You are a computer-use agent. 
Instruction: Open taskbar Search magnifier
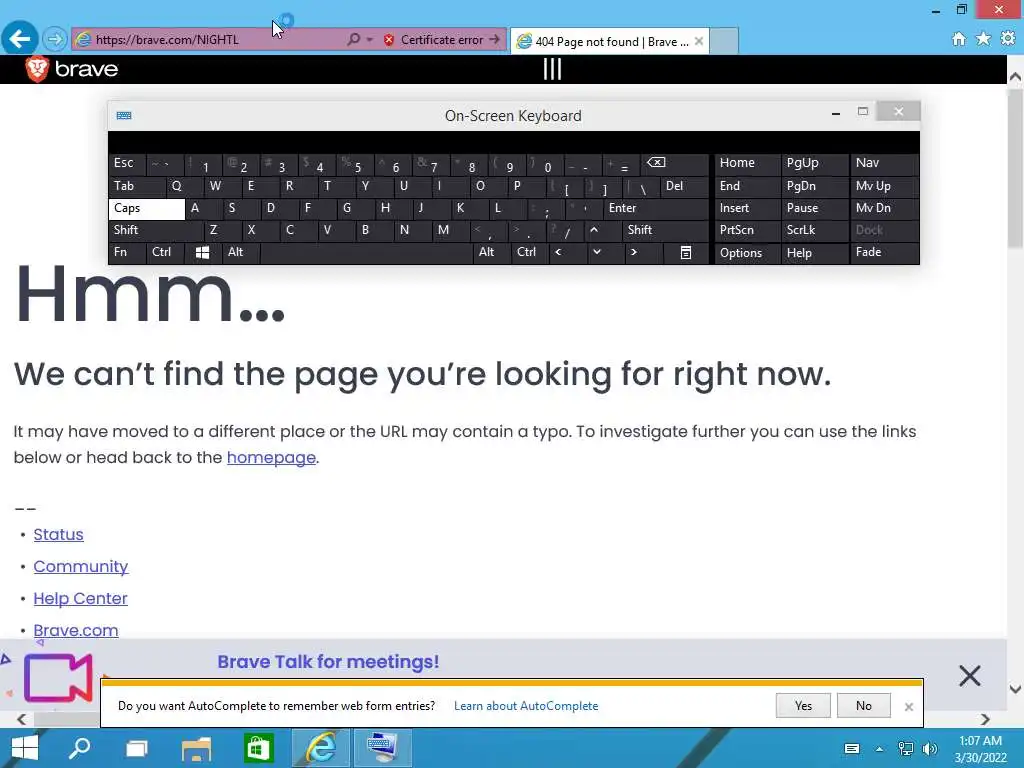[80, 748]
